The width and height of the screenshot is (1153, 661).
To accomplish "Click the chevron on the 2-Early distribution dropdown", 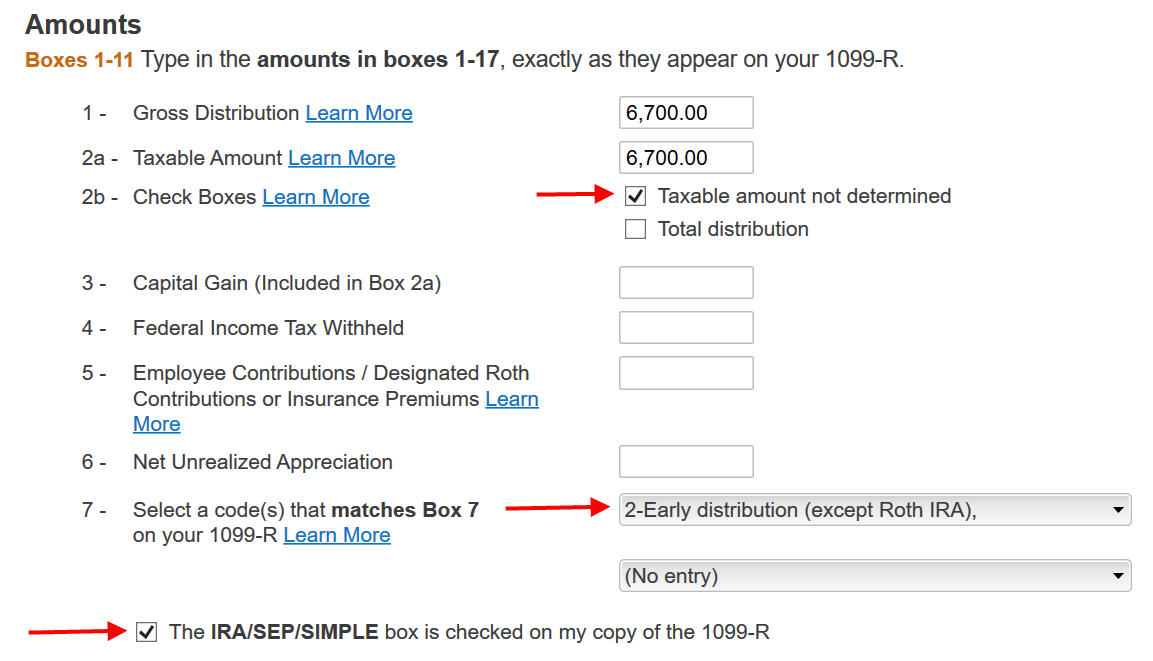I will 1119,510.
